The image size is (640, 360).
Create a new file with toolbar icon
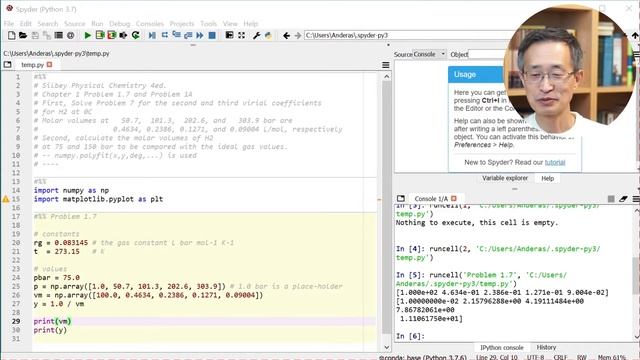[x=11, y=36]
